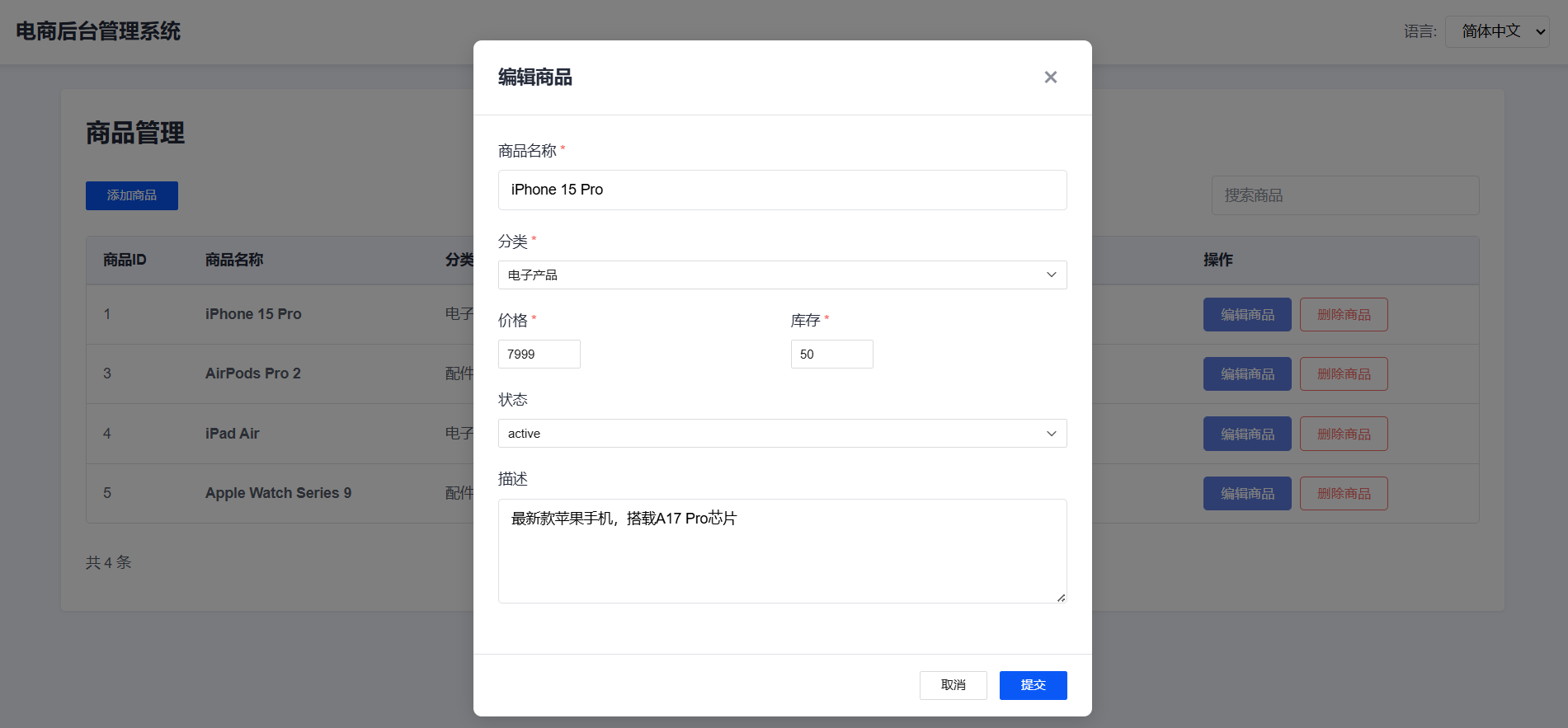Image resolution: width=1568 pixels, height=728 pixels.
Task: Click 删除商品 button for Apple Watch Series 9 row
Action: coord(1344,493)
